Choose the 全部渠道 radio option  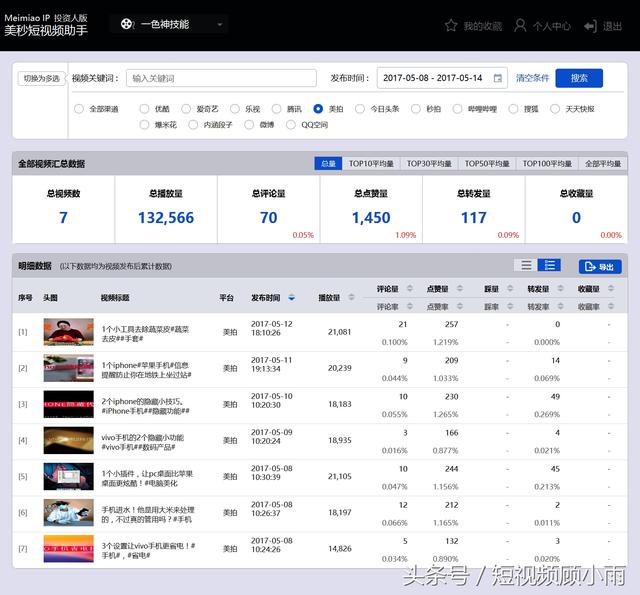80,109
